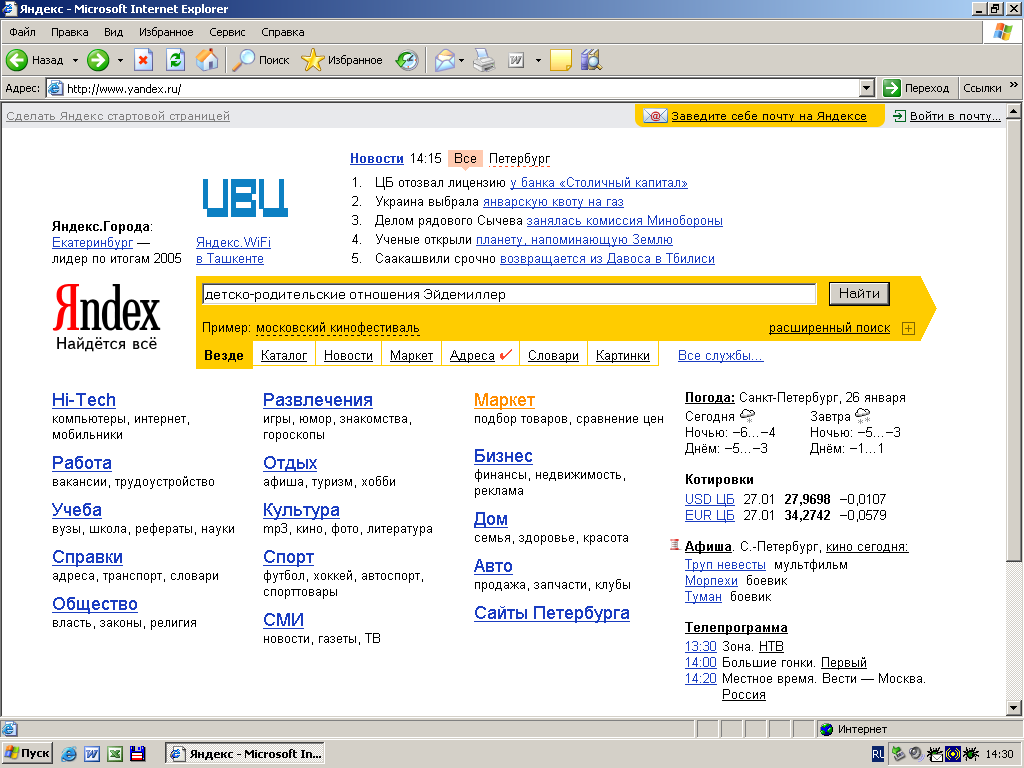This screenshot has width=1024, height=768.
Task: Open Сайты Петербурга link
Action: pos(552,613)
